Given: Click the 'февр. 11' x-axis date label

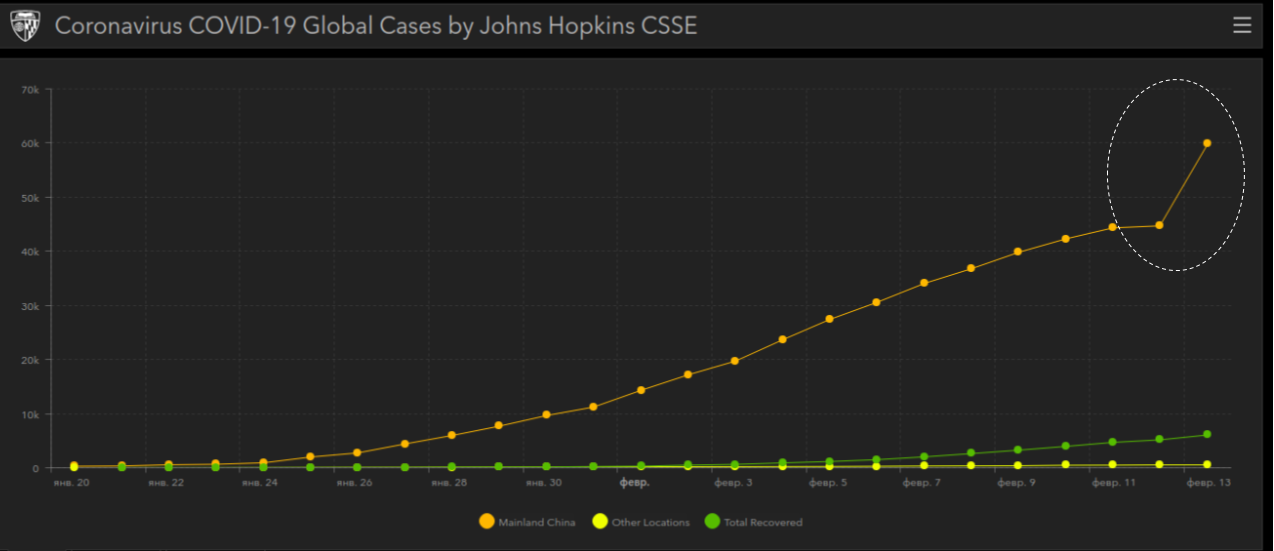Looking at the screenshot, I should pos(1113,482).
